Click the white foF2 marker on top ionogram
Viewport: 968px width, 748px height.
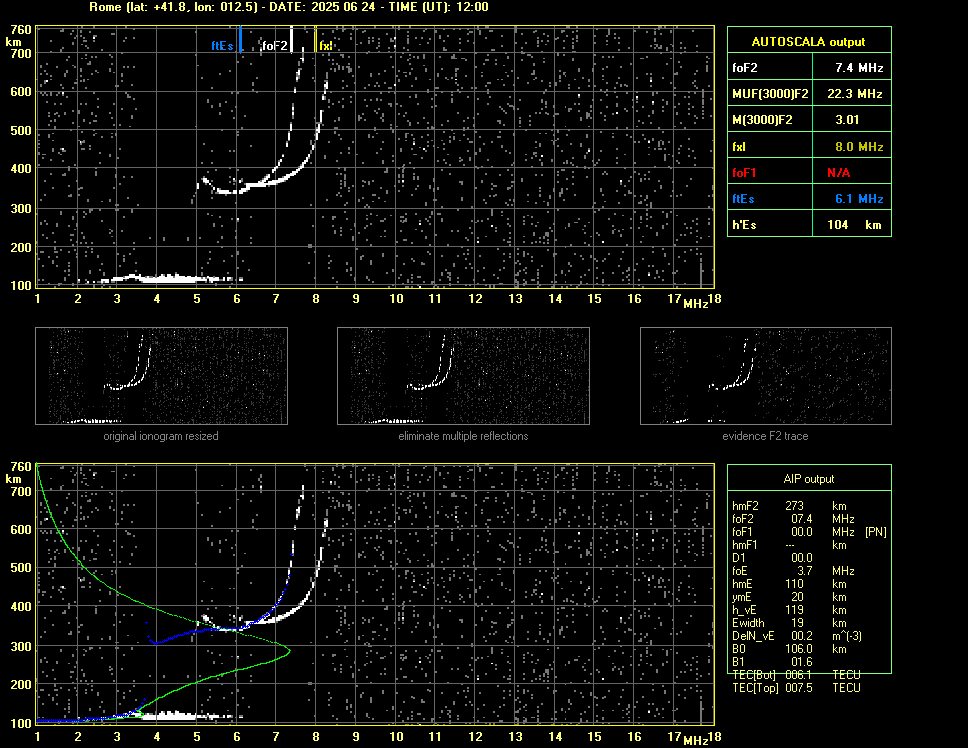[291, 39]
